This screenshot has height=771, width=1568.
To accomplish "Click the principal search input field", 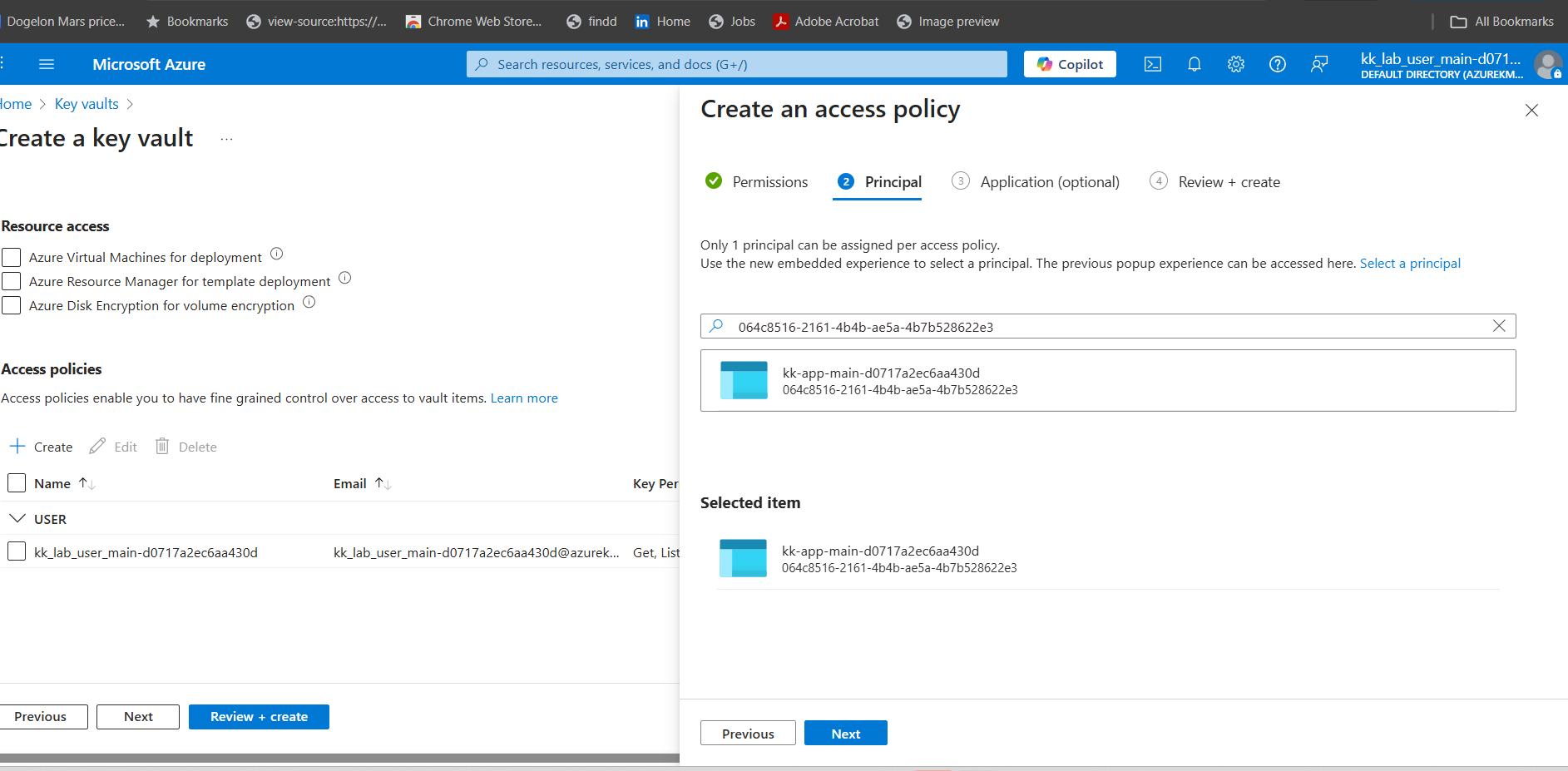I will point(1108,326).
